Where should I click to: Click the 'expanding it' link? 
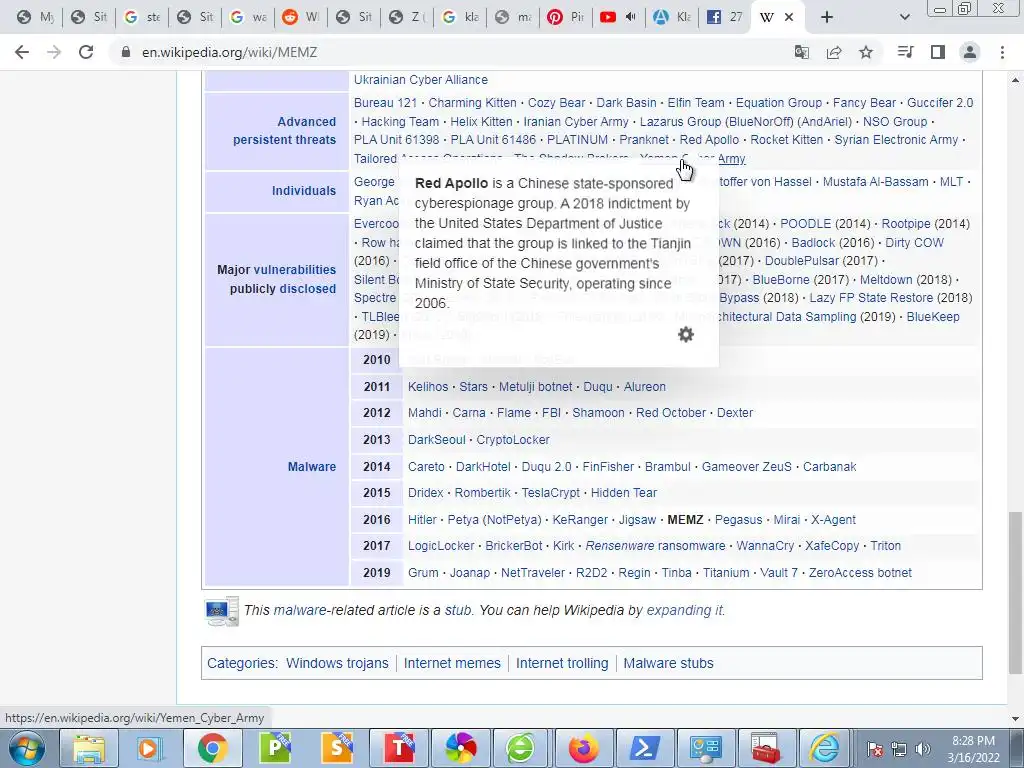pyautogui.click(x=684, y=610)
